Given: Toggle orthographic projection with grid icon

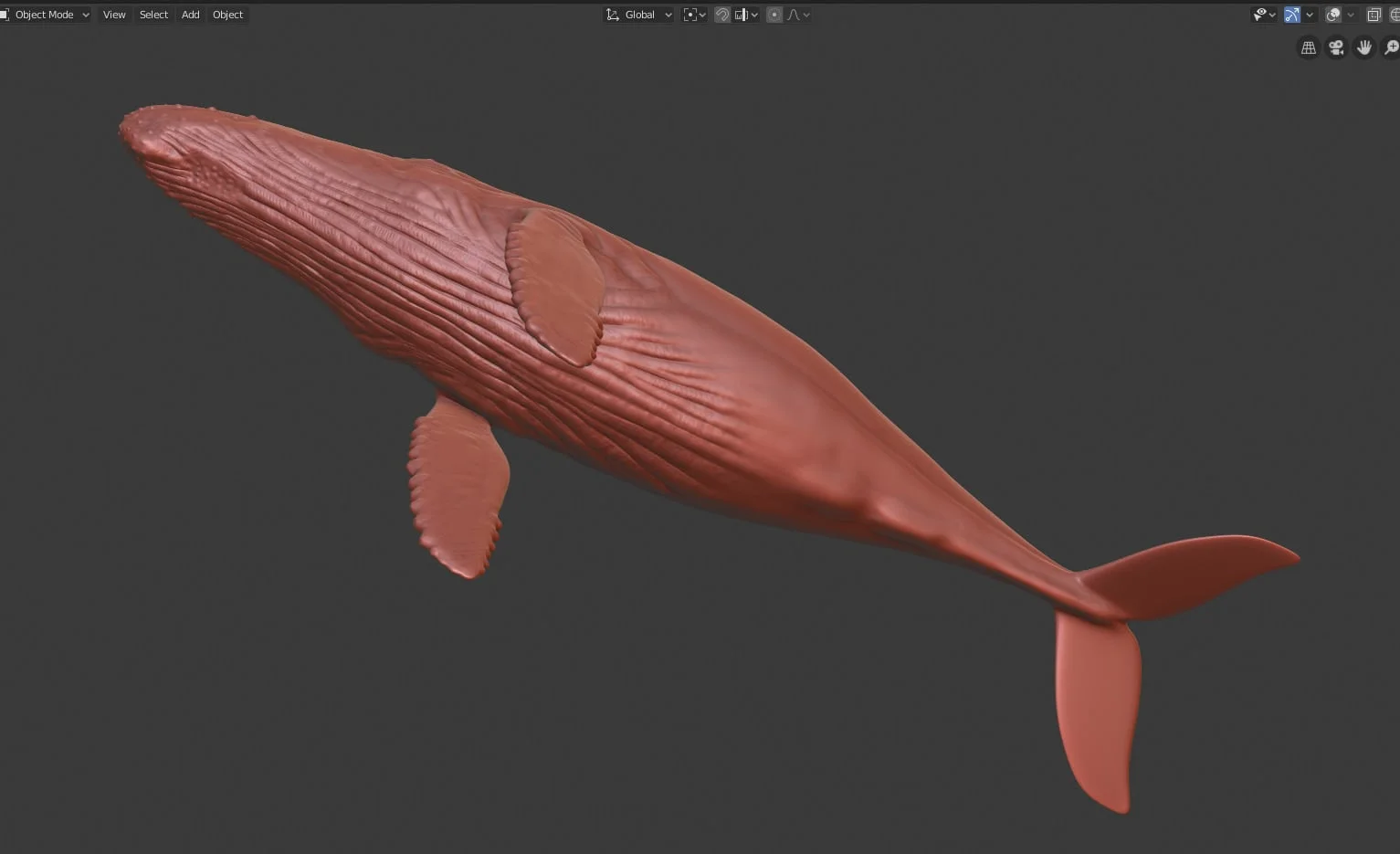Looking at the screenshot, I should click(x=1307, y=47).
